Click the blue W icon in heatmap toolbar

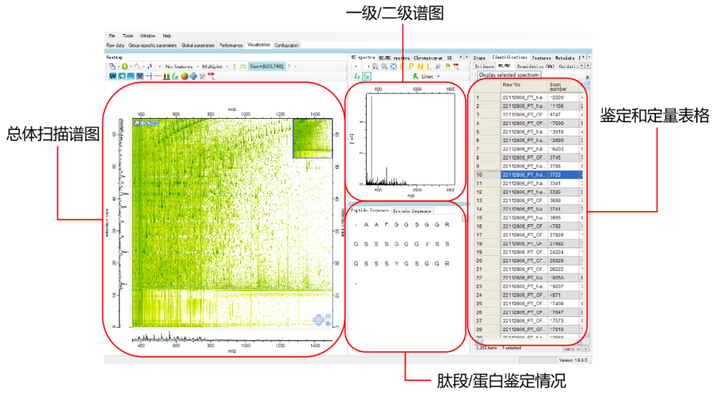(112, 76)
